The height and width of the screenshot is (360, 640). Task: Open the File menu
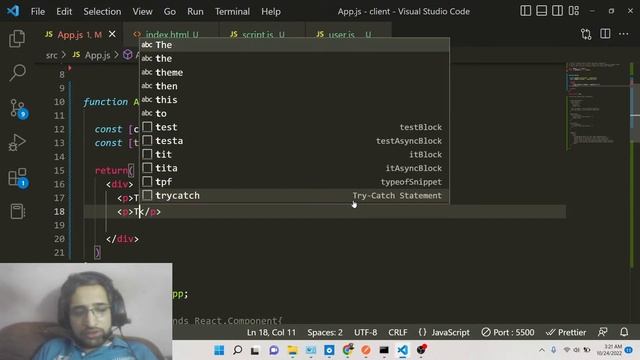click(38, 11)
